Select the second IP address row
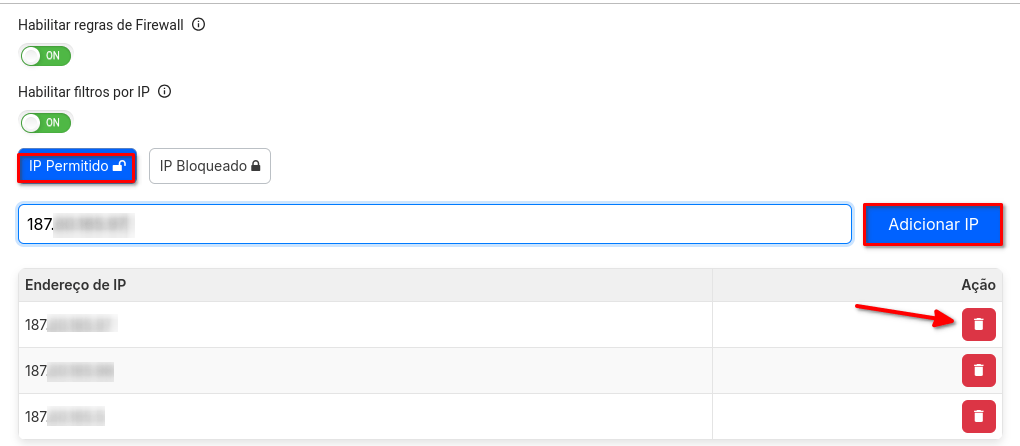The image size is (1020, 446). tap(70, 370)
